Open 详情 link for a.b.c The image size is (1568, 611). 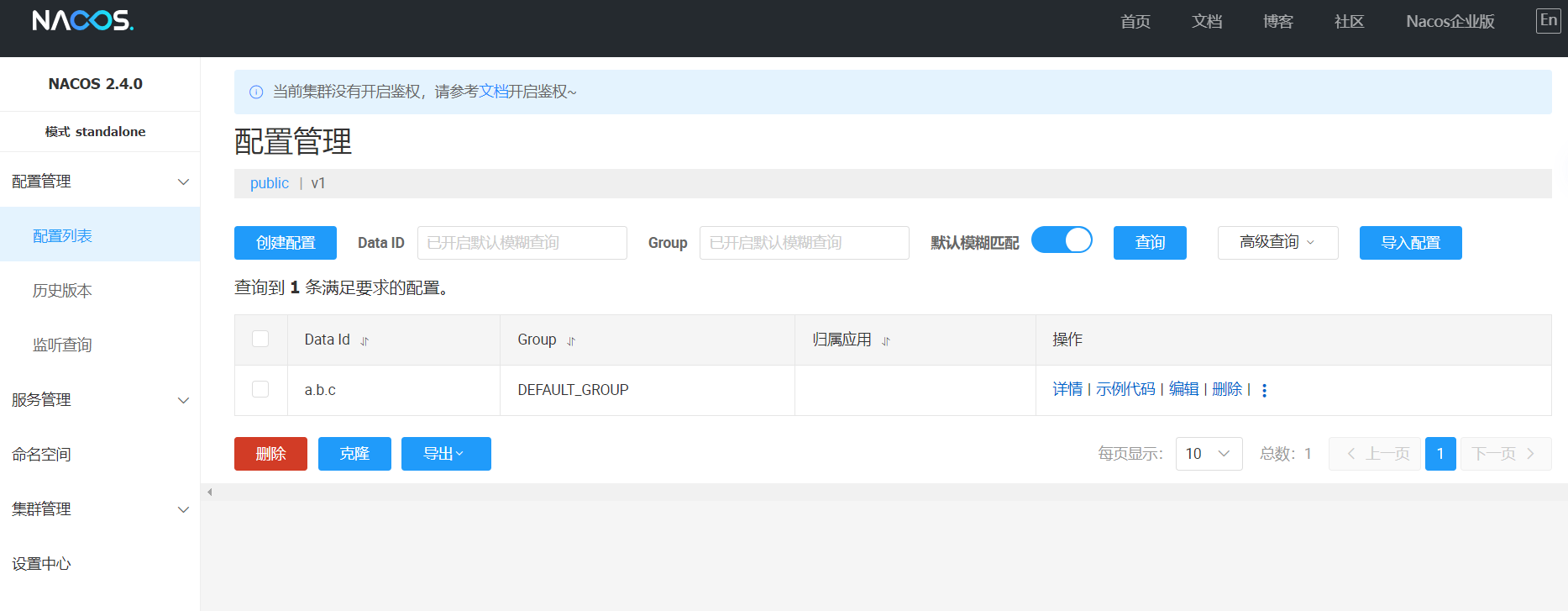[1067, 389]
